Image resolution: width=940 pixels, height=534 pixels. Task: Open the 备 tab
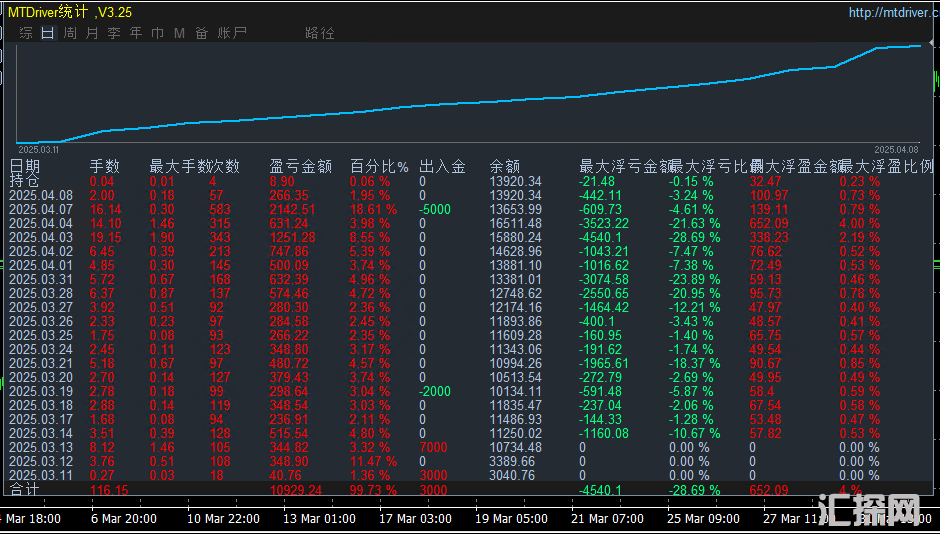pyautogui.click(x=201, y=33)
